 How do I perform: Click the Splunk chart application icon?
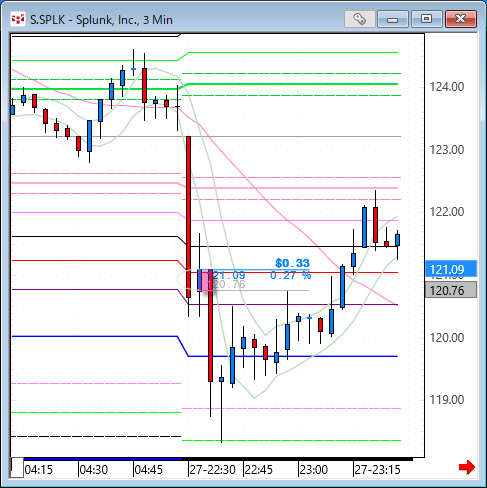tap(18, 19)
